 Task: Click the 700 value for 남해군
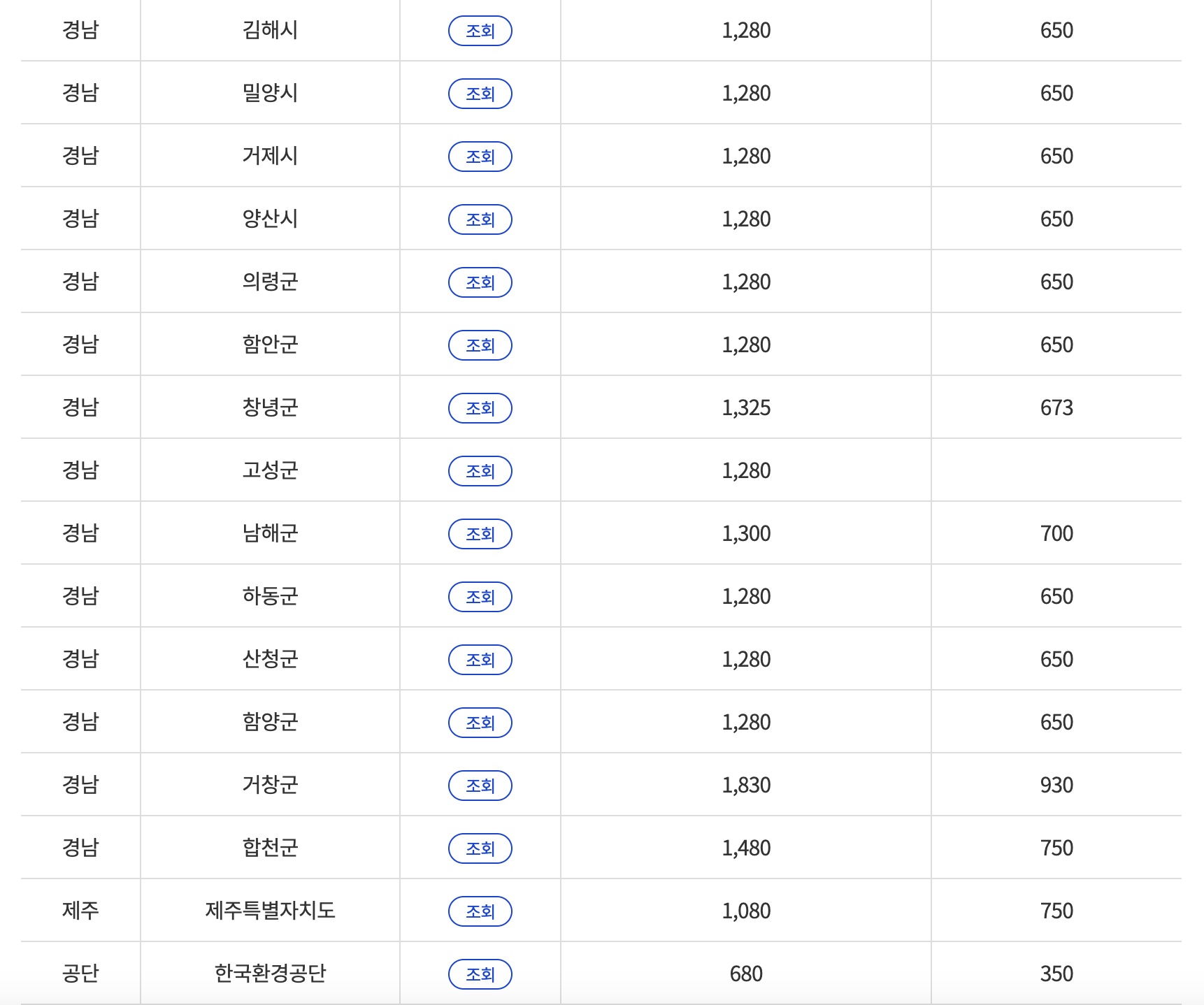pos(1056,533)
